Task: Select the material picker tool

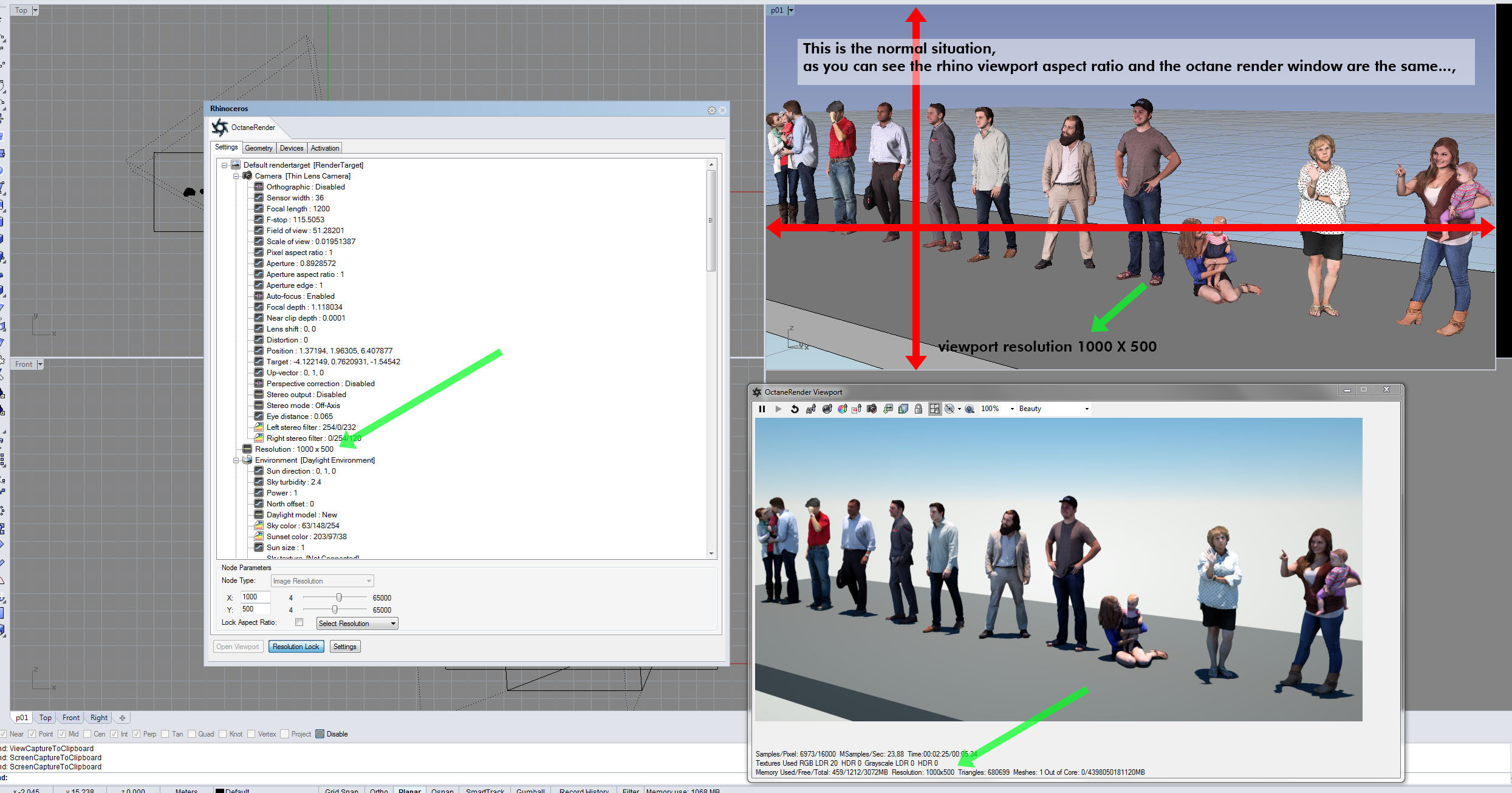Action: (827, 409)
